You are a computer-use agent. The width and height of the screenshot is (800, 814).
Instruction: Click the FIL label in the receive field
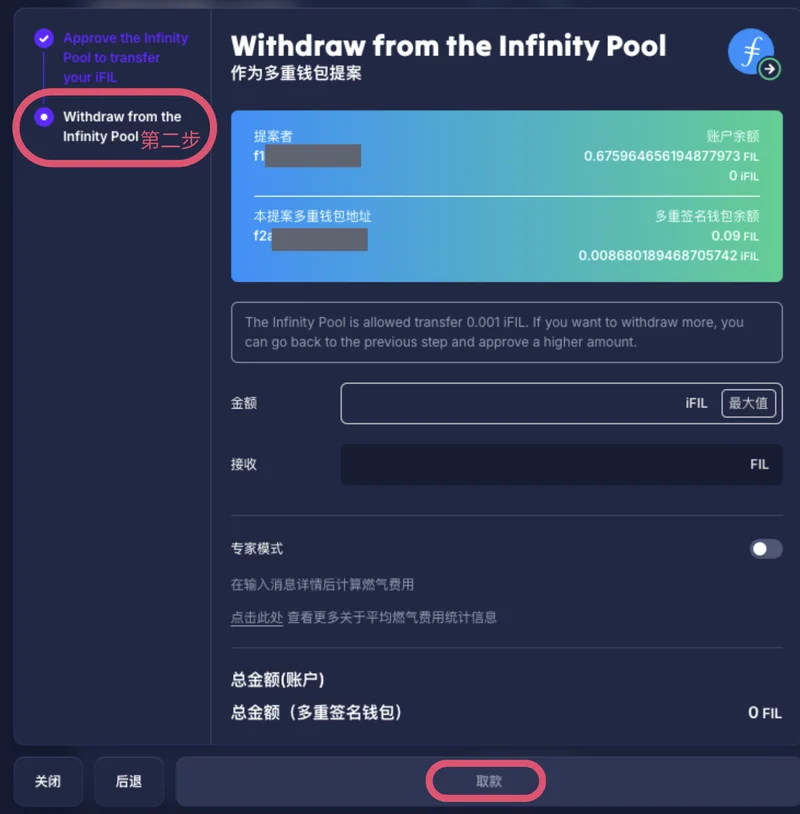[758, 464]
